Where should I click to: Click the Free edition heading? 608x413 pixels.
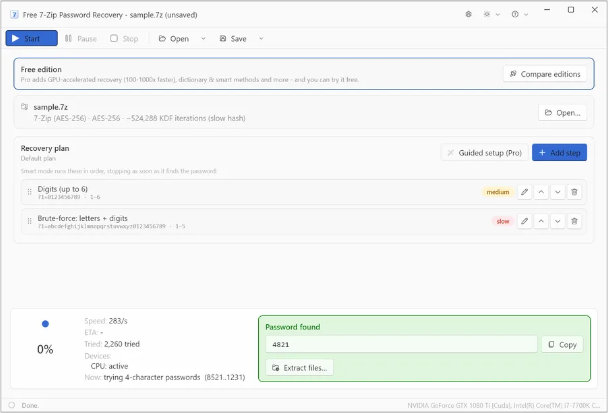[x=41, y=69]
